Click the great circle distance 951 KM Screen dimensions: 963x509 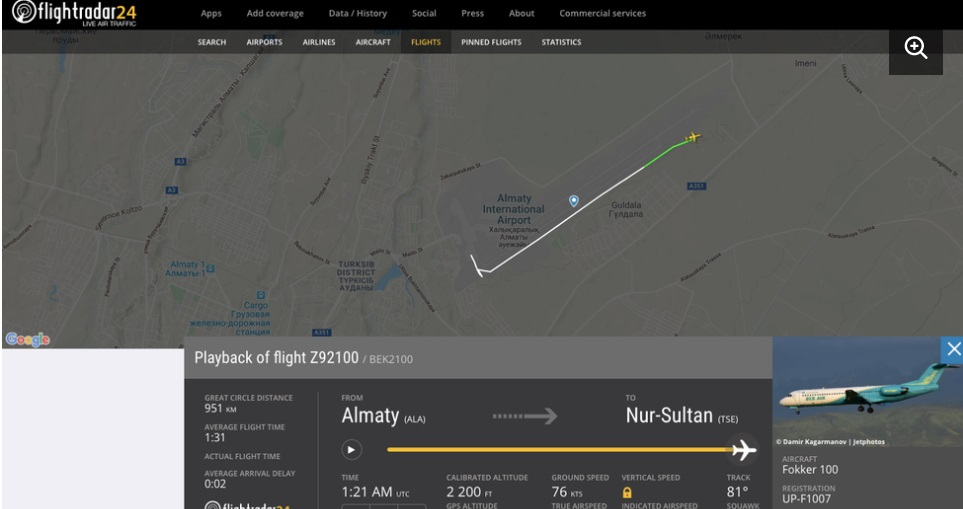(x=220, y=409)
